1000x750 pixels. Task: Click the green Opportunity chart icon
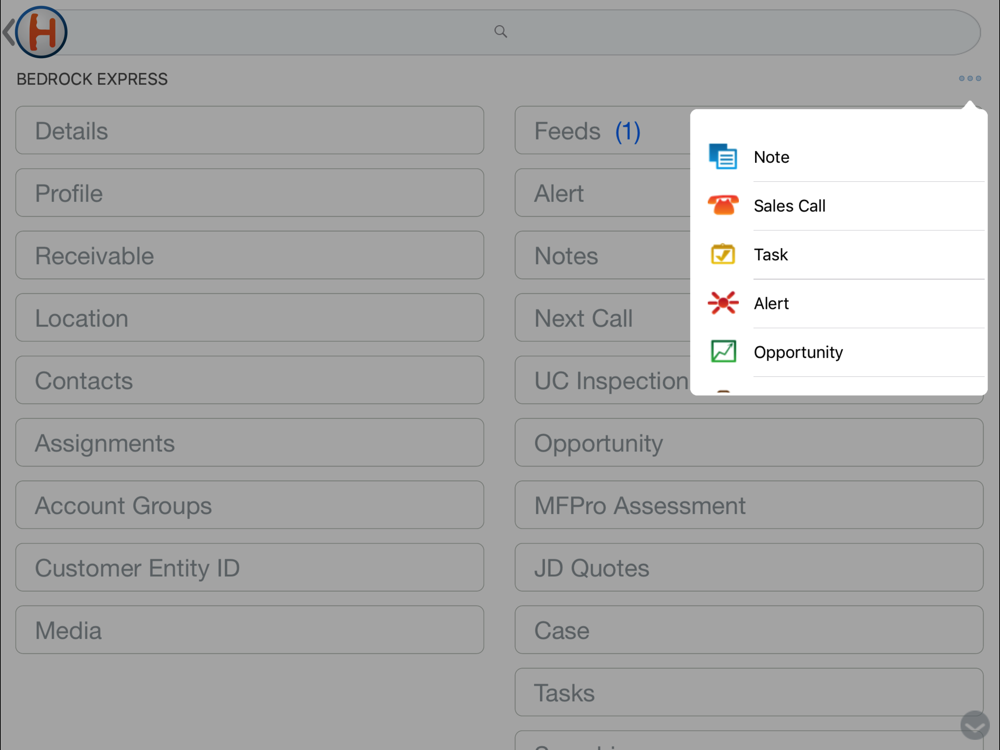pyautogui.click(x=723, y=352)
